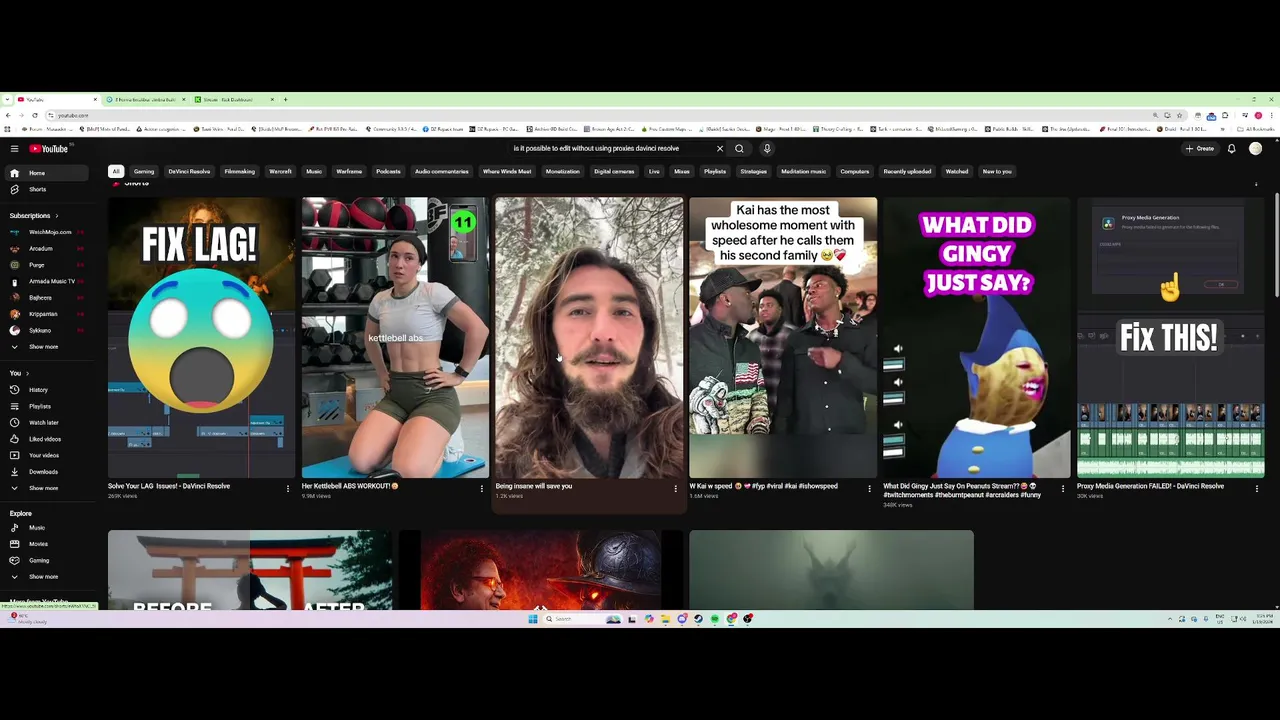Select the Recently uploaded filter chip
The height and width of the screenshot is (720, 1280).
[x=907, y=171]
